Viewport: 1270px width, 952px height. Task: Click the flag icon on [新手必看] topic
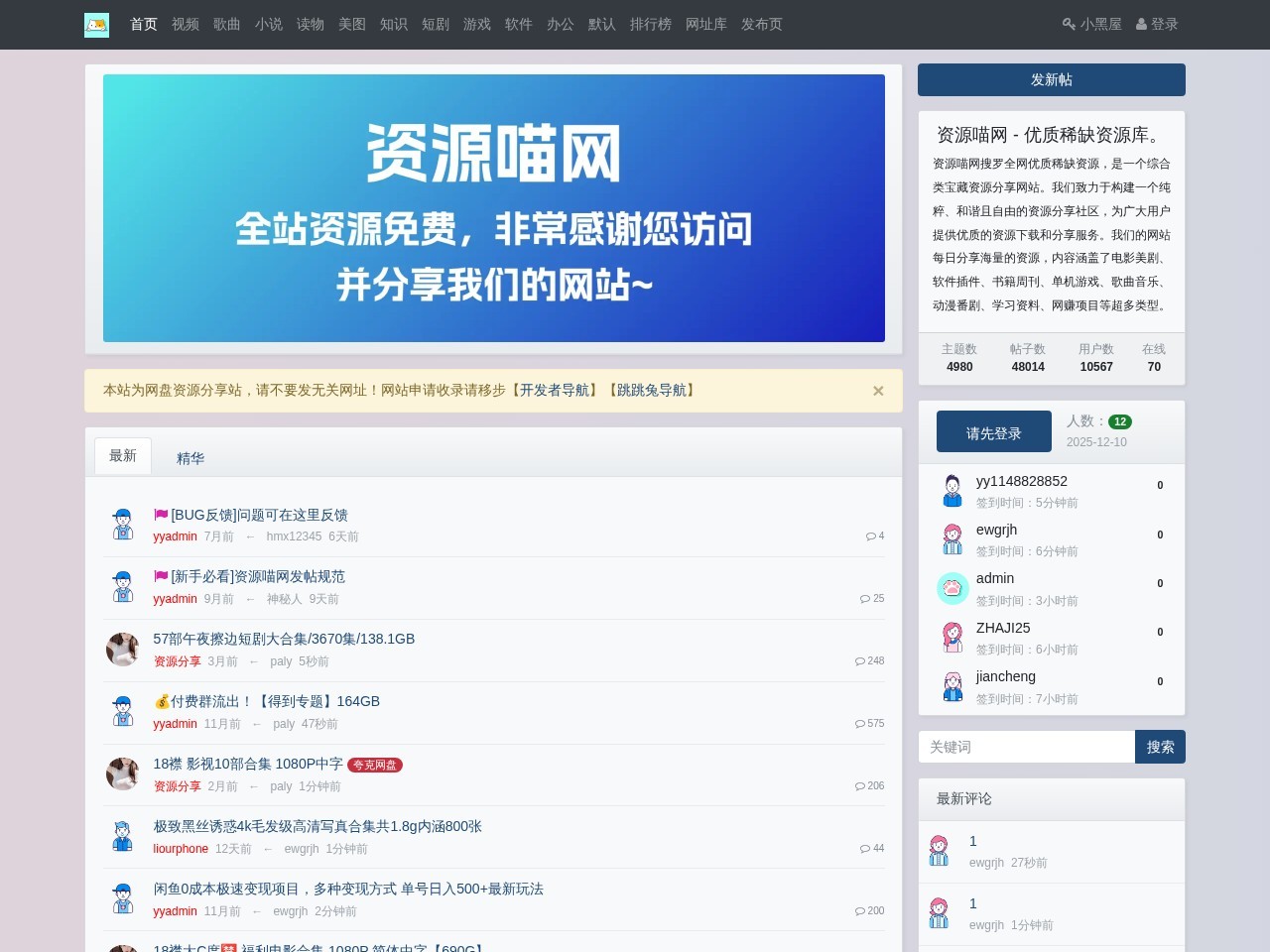(160, 576)
